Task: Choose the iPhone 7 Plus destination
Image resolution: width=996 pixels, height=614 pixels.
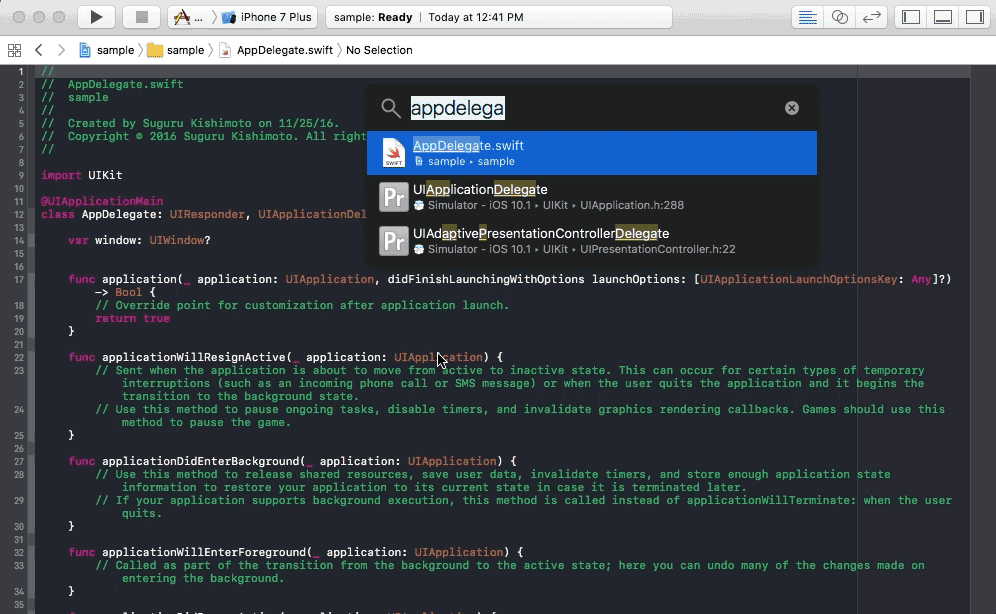Action: coord(267,17)
